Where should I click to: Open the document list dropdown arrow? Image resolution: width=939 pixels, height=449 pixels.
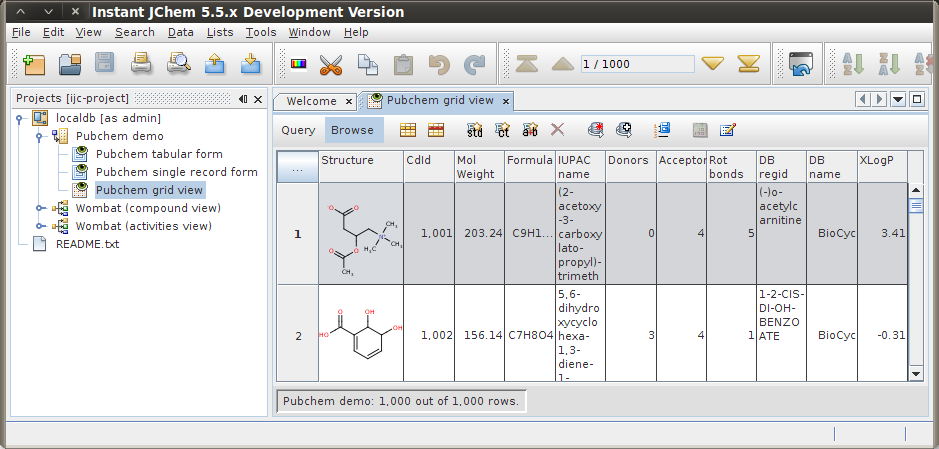point(898,99)
